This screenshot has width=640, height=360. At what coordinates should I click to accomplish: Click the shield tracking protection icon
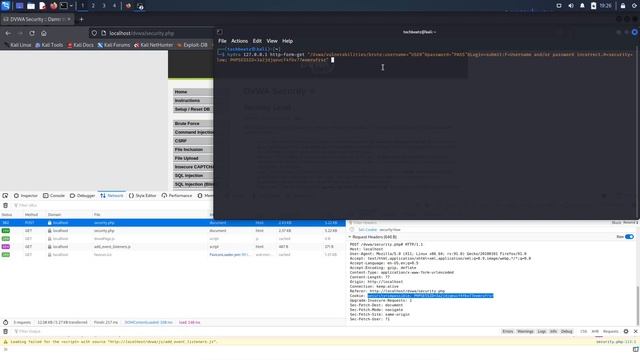94,33
